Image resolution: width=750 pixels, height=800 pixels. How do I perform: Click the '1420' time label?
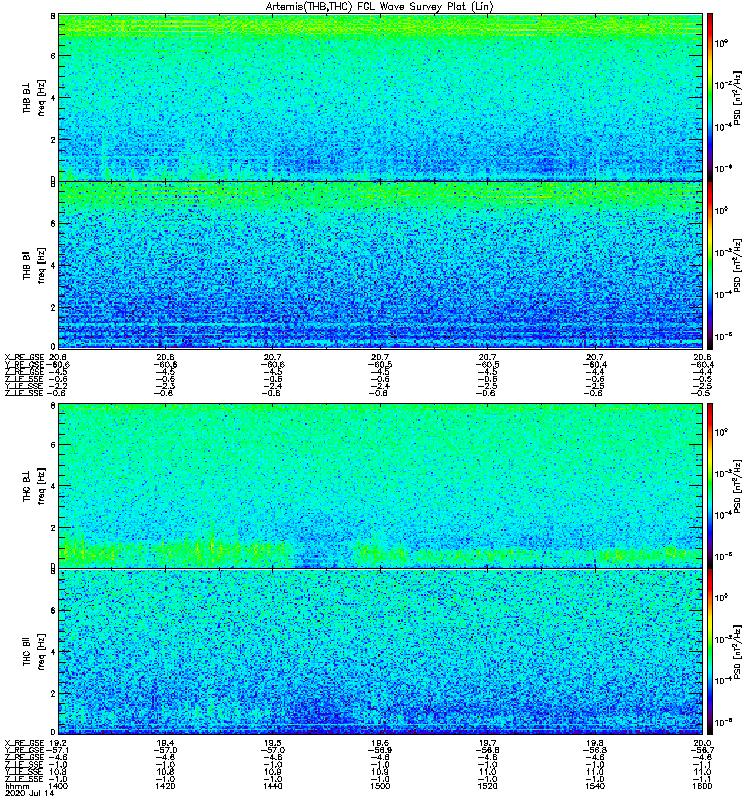coord(165,786)
